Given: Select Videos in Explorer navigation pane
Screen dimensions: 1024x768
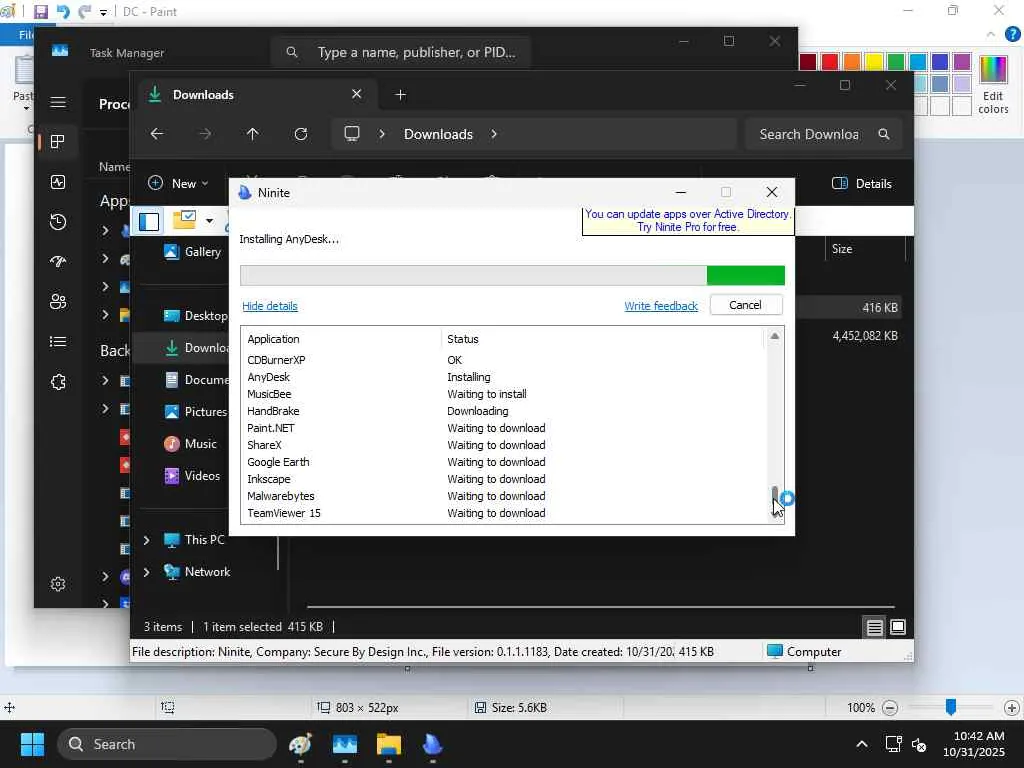Looking at the screenshot, I should (193, 476).
